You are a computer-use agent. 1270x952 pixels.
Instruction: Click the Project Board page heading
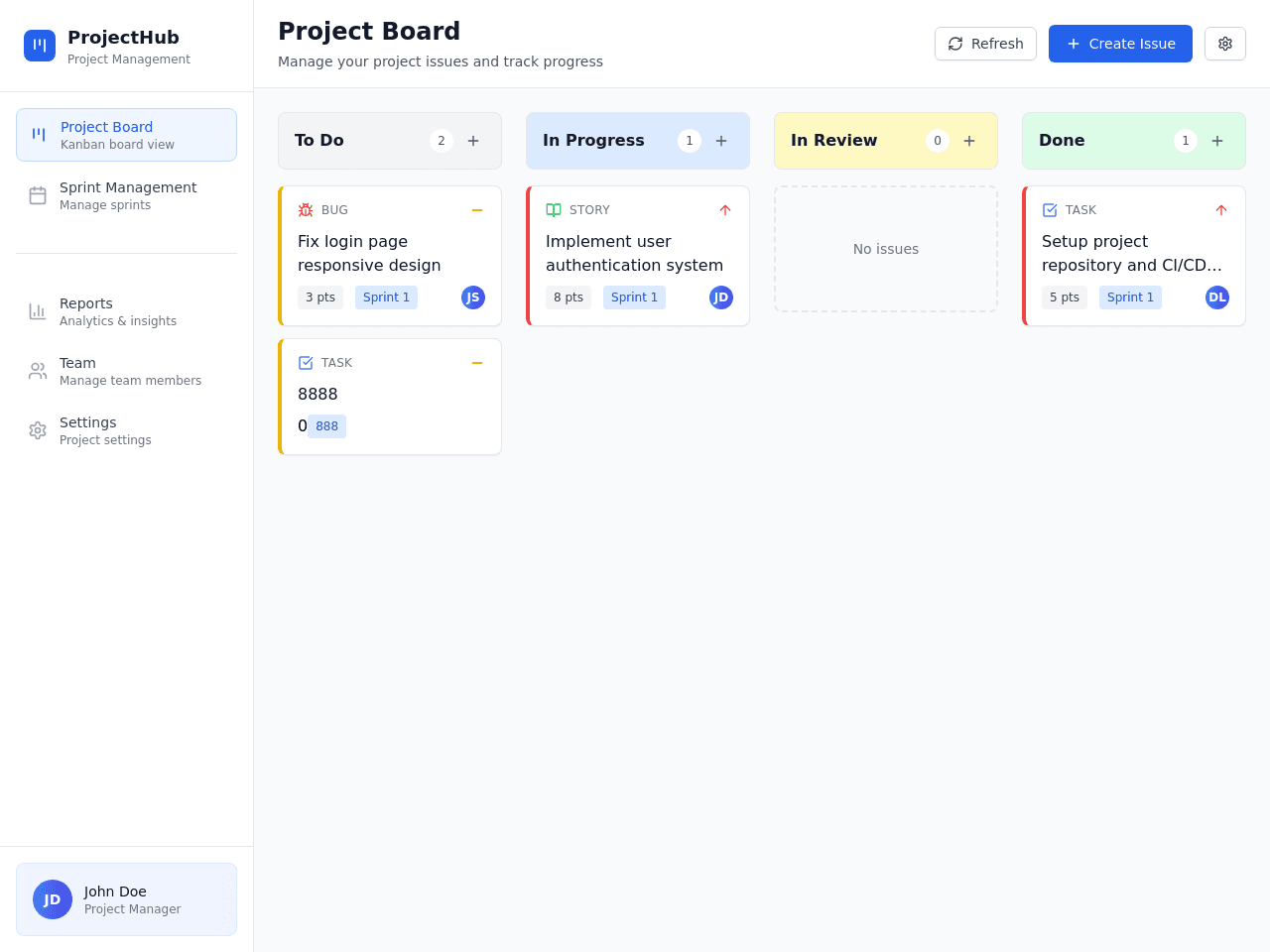369,32
